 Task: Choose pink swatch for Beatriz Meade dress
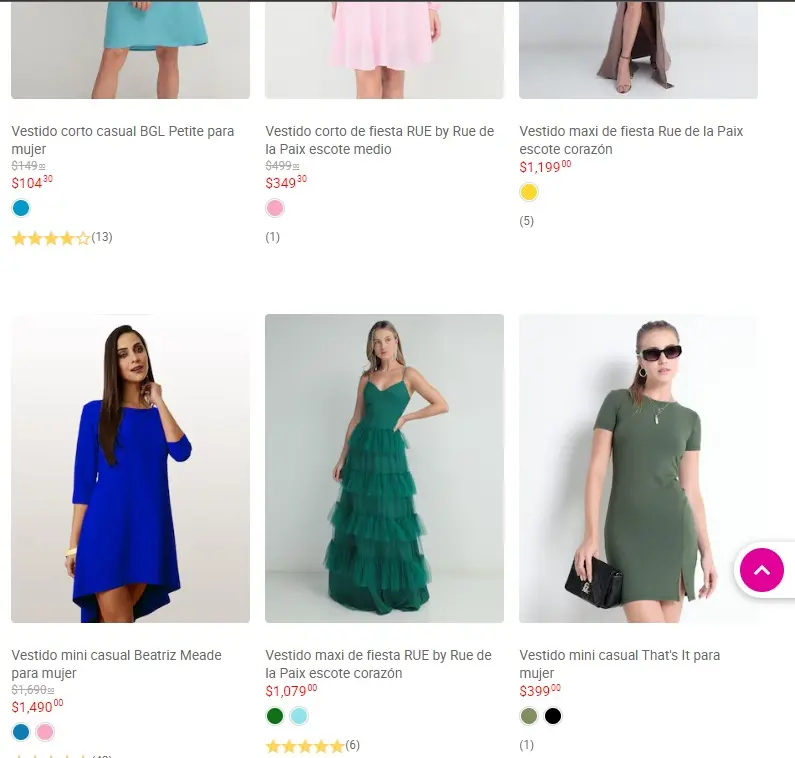click(x=45, y=732)
